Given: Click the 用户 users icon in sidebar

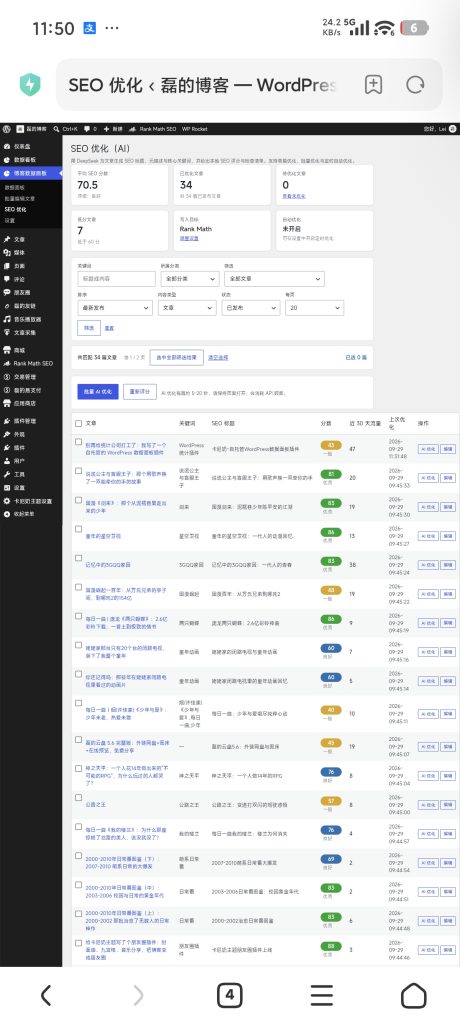Looking at the screenshot, I should (x=7, y=461).
